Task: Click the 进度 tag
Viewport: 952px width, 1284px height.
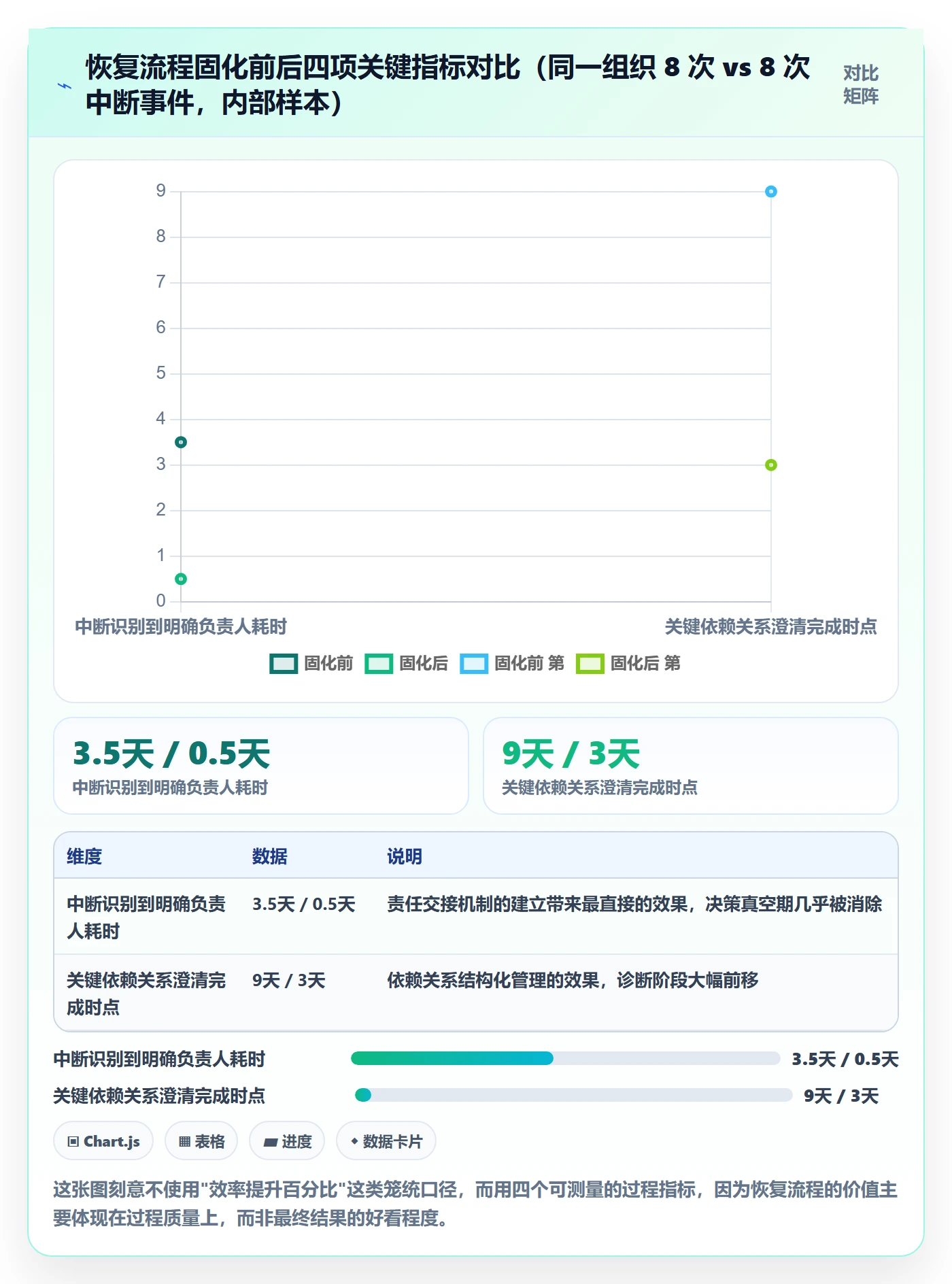Action: click(x=287, y=1141)
